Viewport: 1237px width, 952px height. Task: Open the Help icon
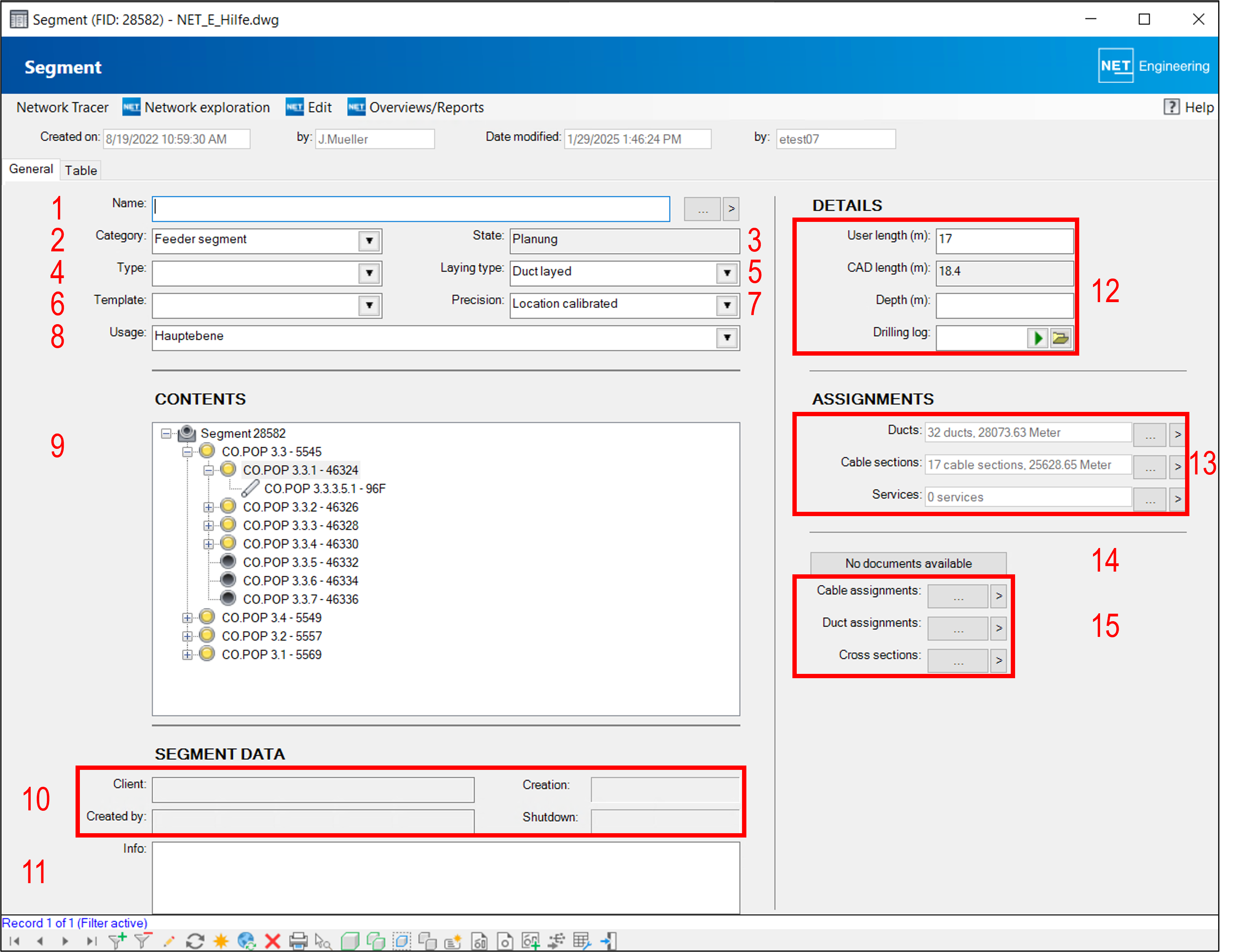click(1171, 107)
